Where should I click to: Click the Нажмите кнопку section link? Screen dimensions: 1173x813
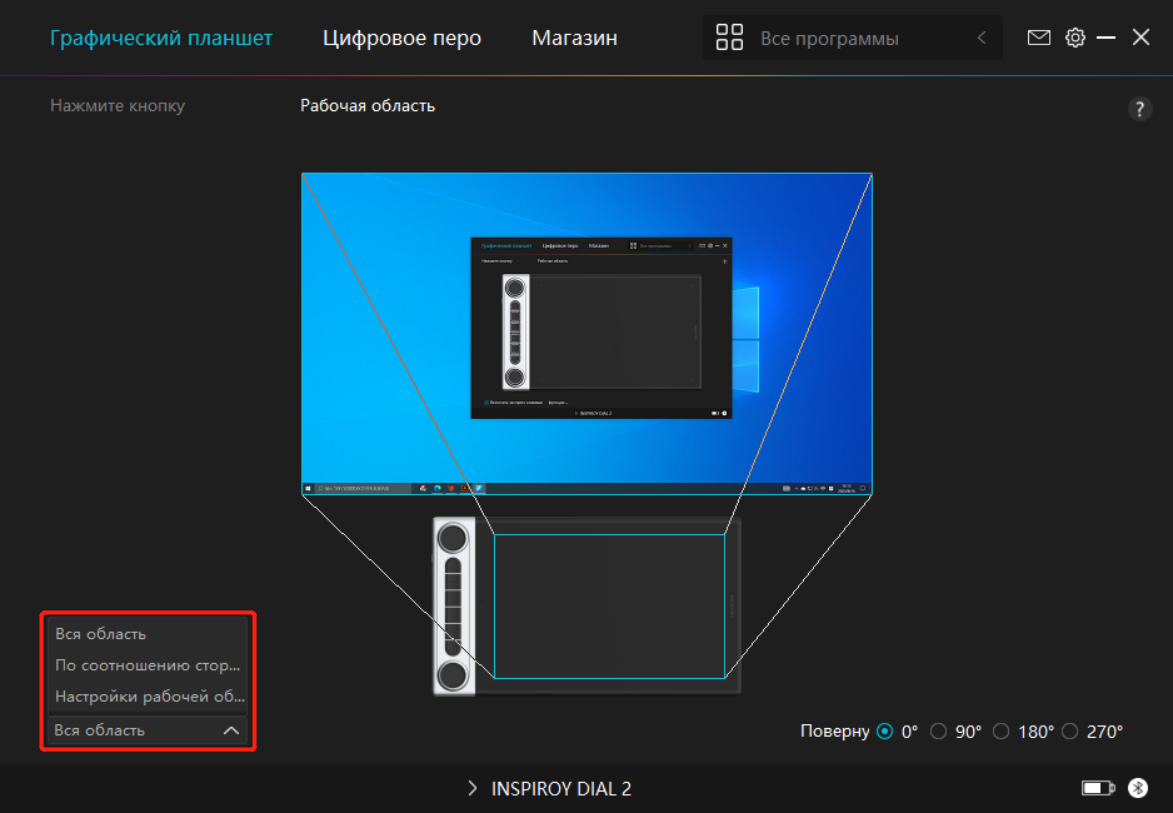(x=117, y=105)
